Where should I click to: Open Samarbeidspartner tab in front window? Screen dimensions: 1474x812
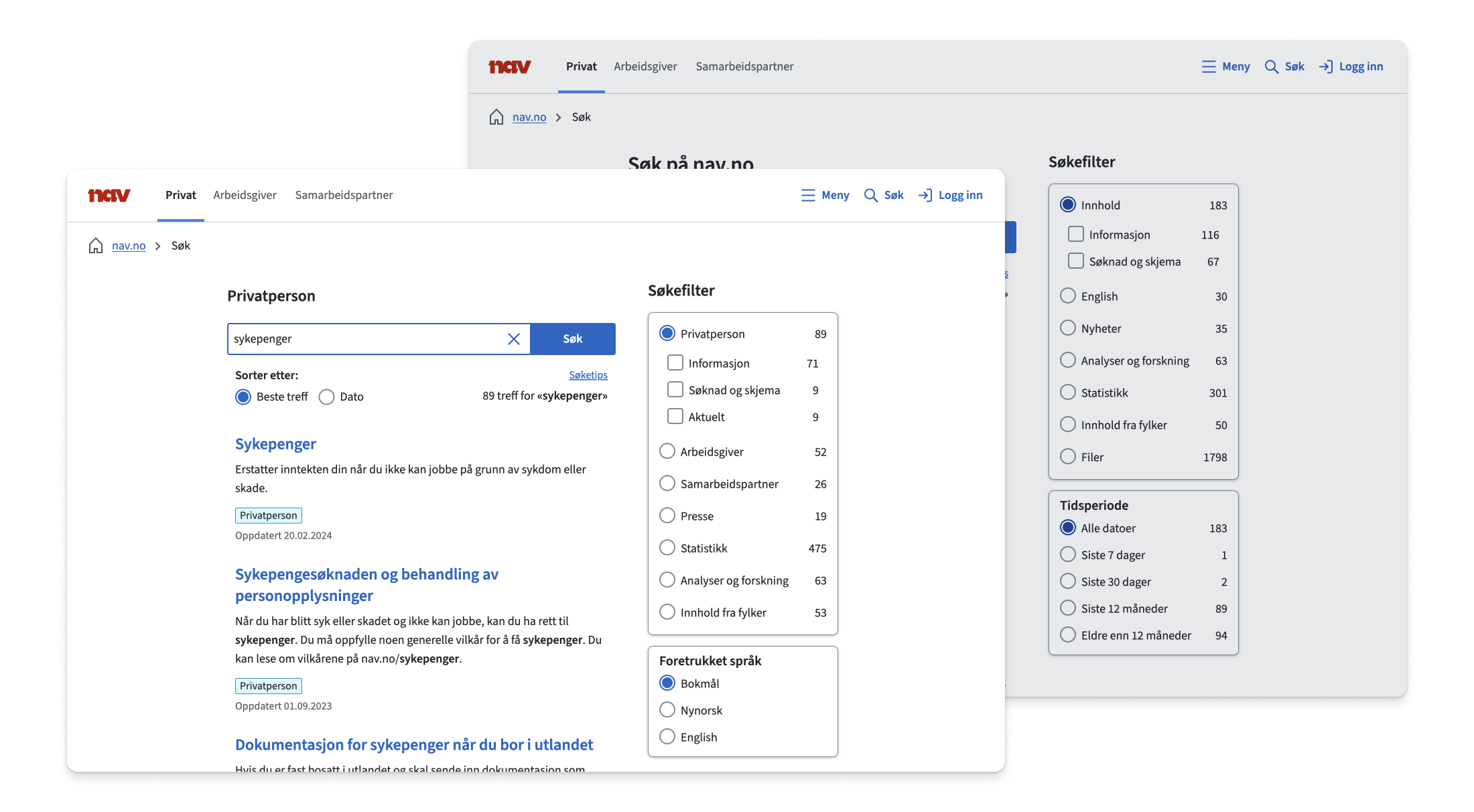344,195
